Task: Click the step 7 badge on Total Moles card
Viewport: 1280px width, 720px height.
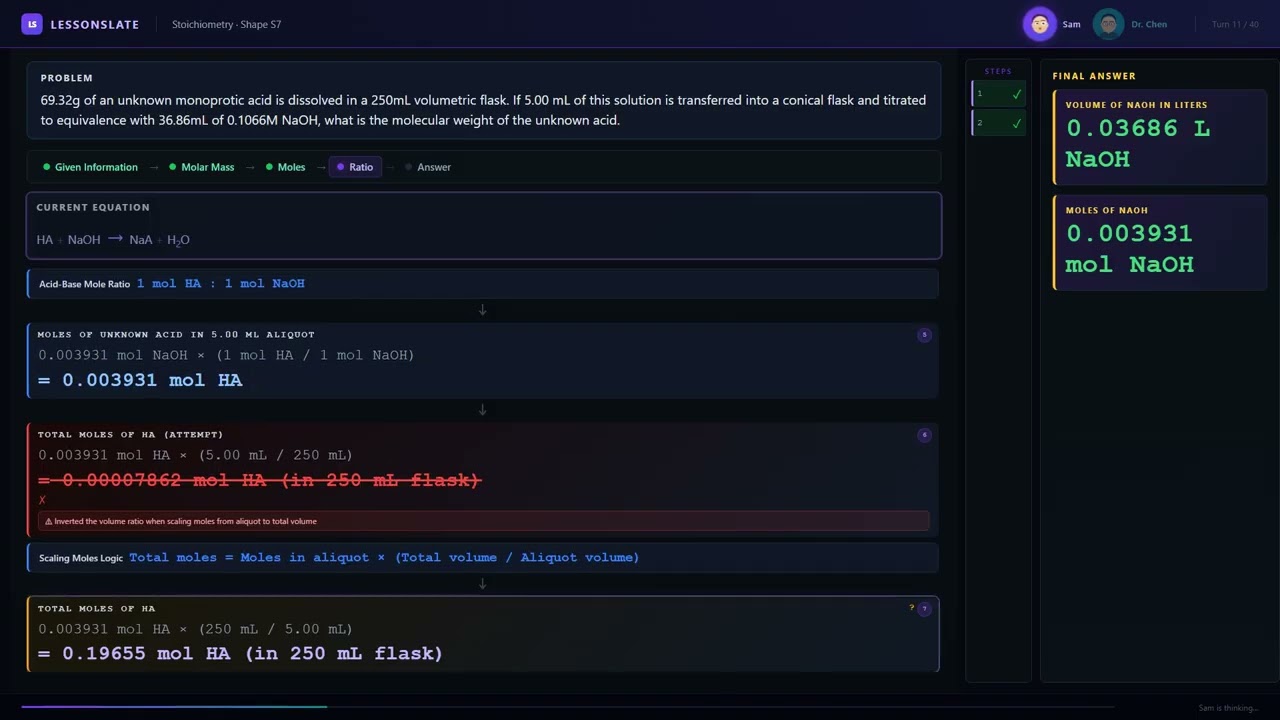Action: click(x=924, y=608)
